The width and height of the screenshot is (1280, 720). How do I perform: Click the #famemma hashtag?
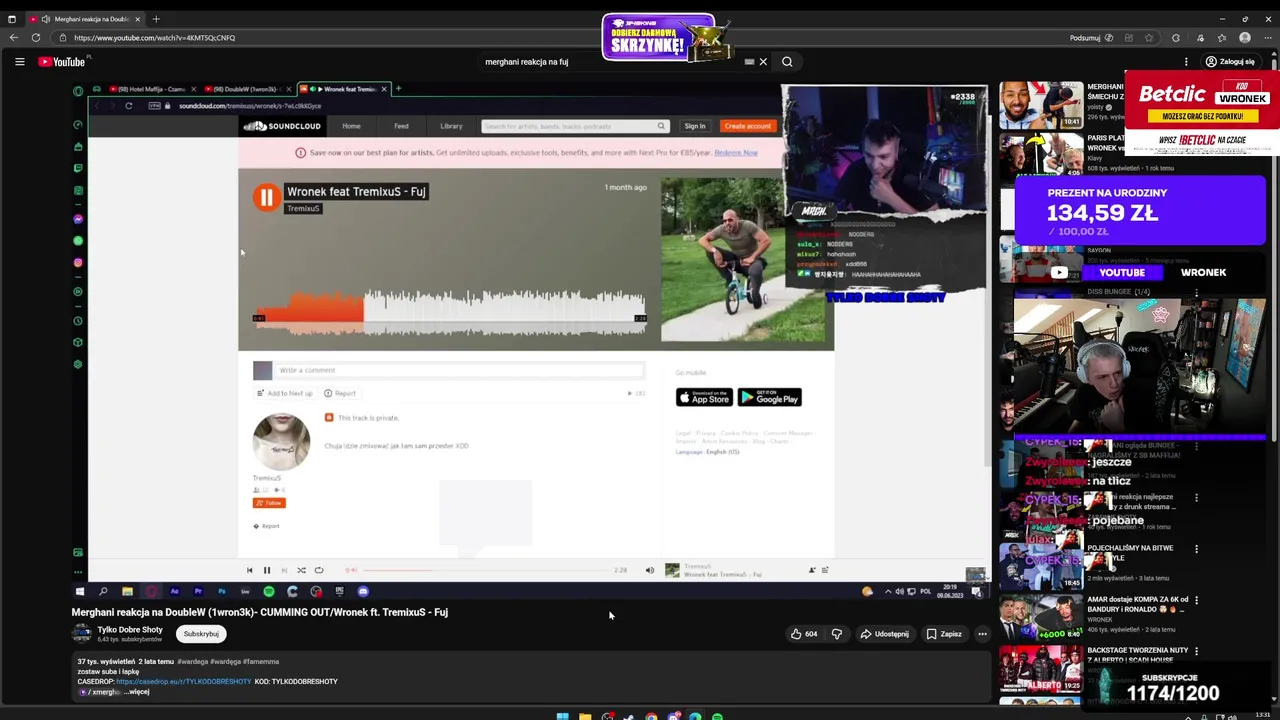point(261,662)
